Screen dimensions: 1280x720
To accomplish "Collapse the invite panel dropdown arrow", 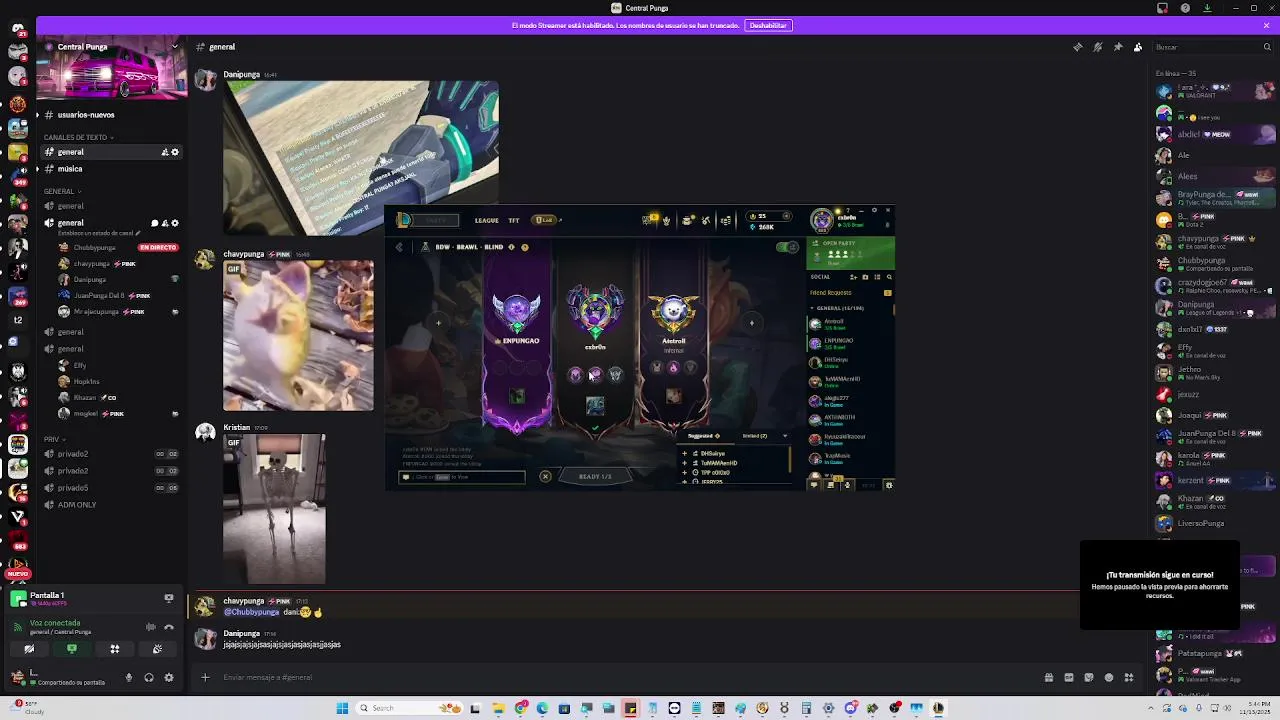I will click(785, 436).
